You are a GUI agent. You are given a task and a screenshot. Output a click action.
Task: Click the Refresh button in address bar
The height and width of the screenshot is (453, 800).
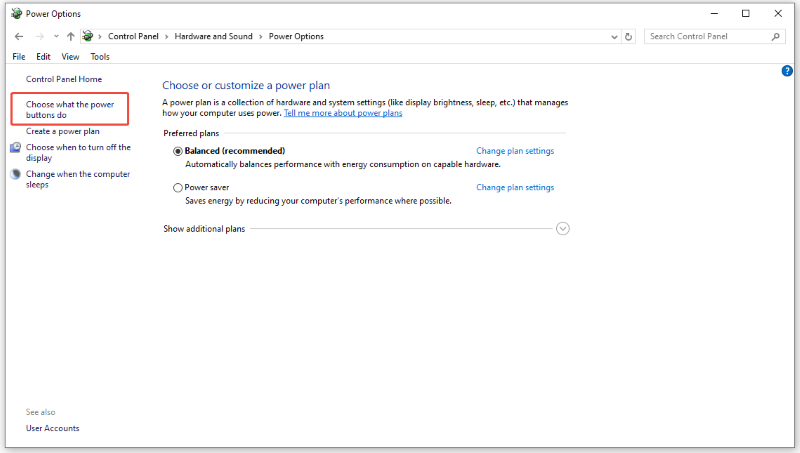(629, 37)
